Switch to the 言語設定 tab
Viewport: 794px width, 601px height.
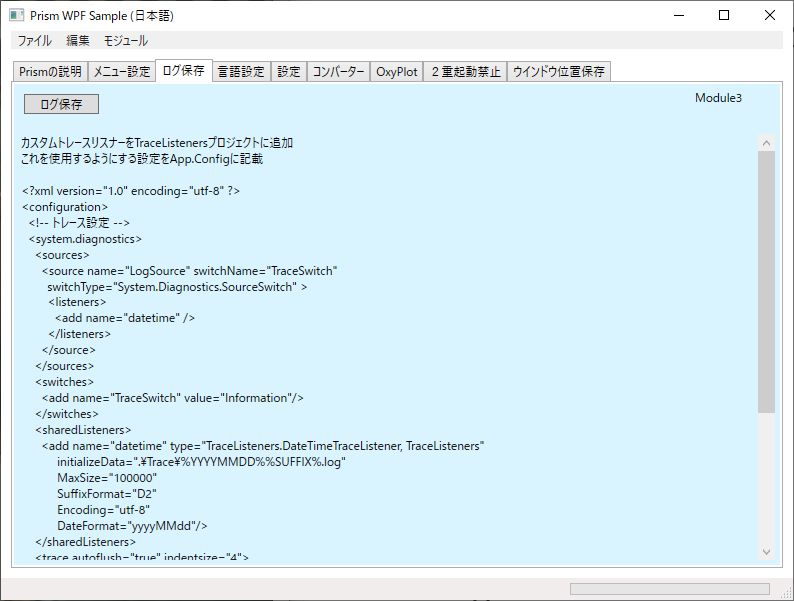[242, 72]
